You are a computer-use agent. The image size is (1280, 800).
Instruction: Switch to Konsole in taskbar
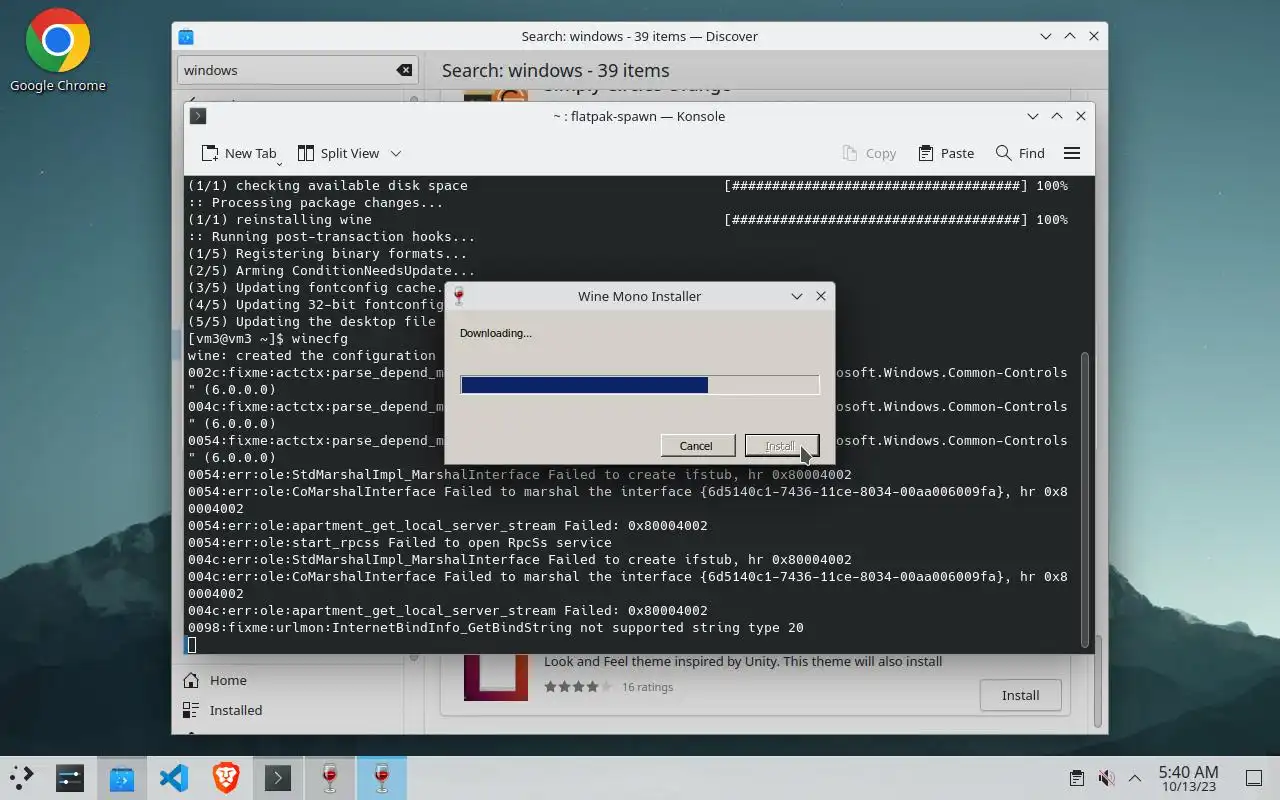point(278,778)
